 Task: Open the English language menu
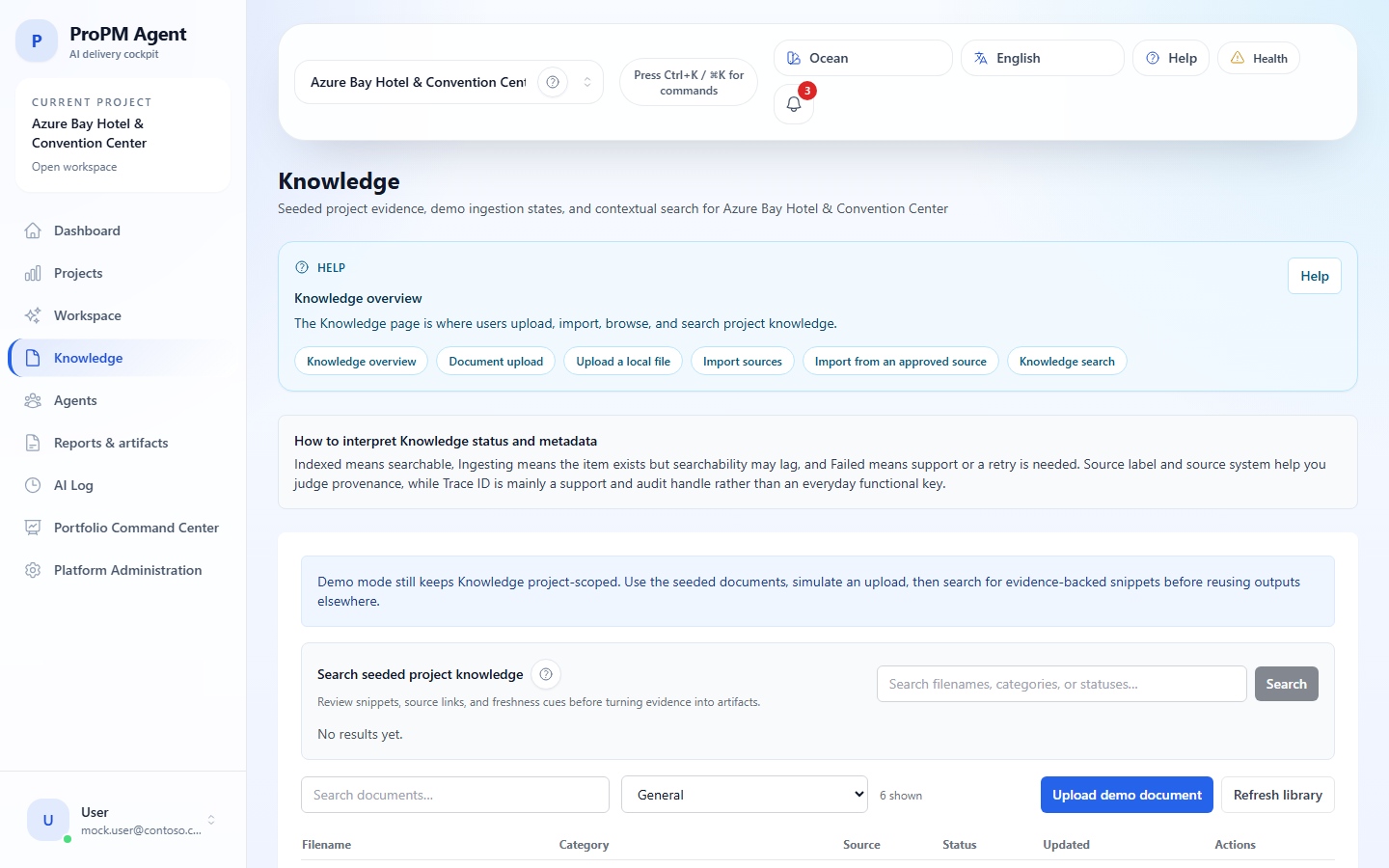pos(1017,58)
